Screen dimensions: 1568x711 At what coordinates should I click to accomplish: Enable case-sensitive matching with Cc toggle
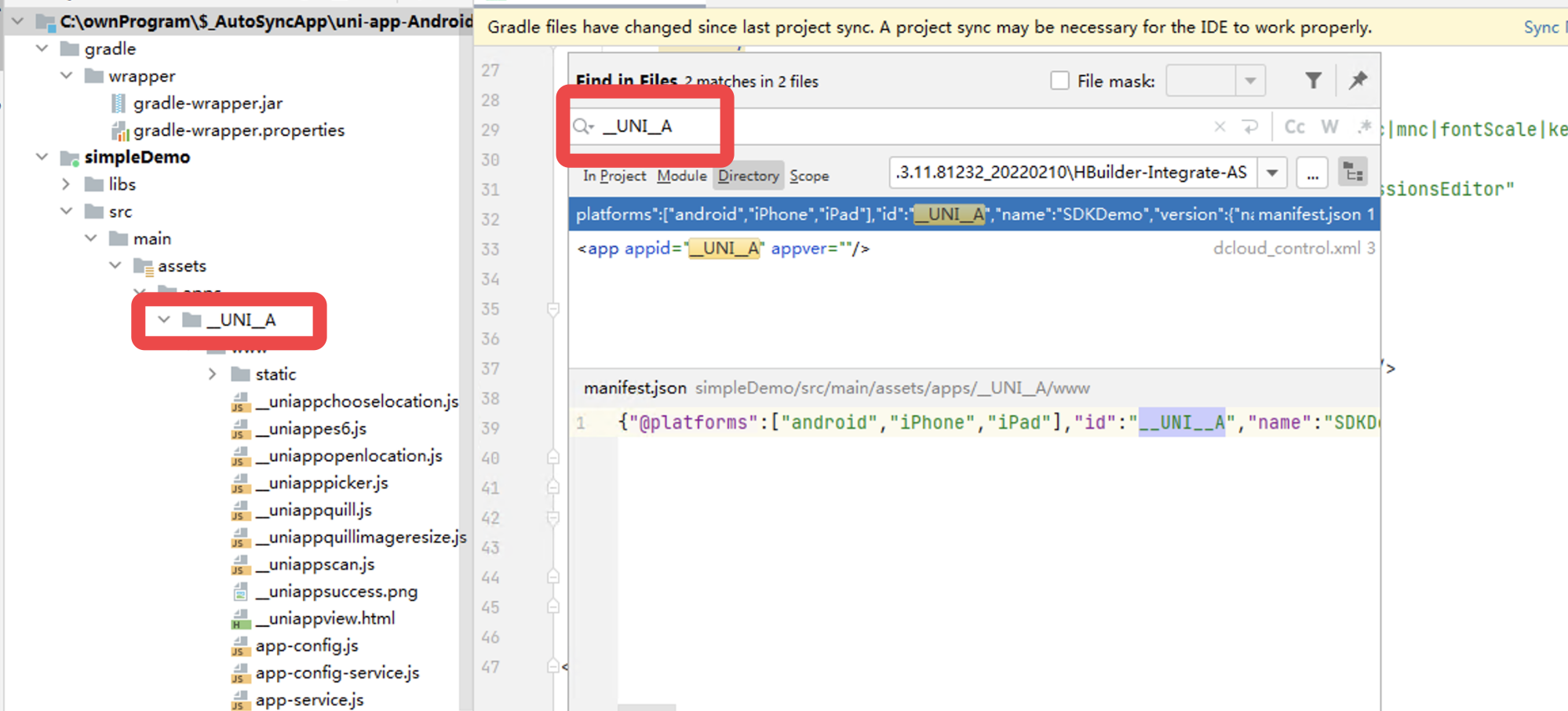point(1293,126)
